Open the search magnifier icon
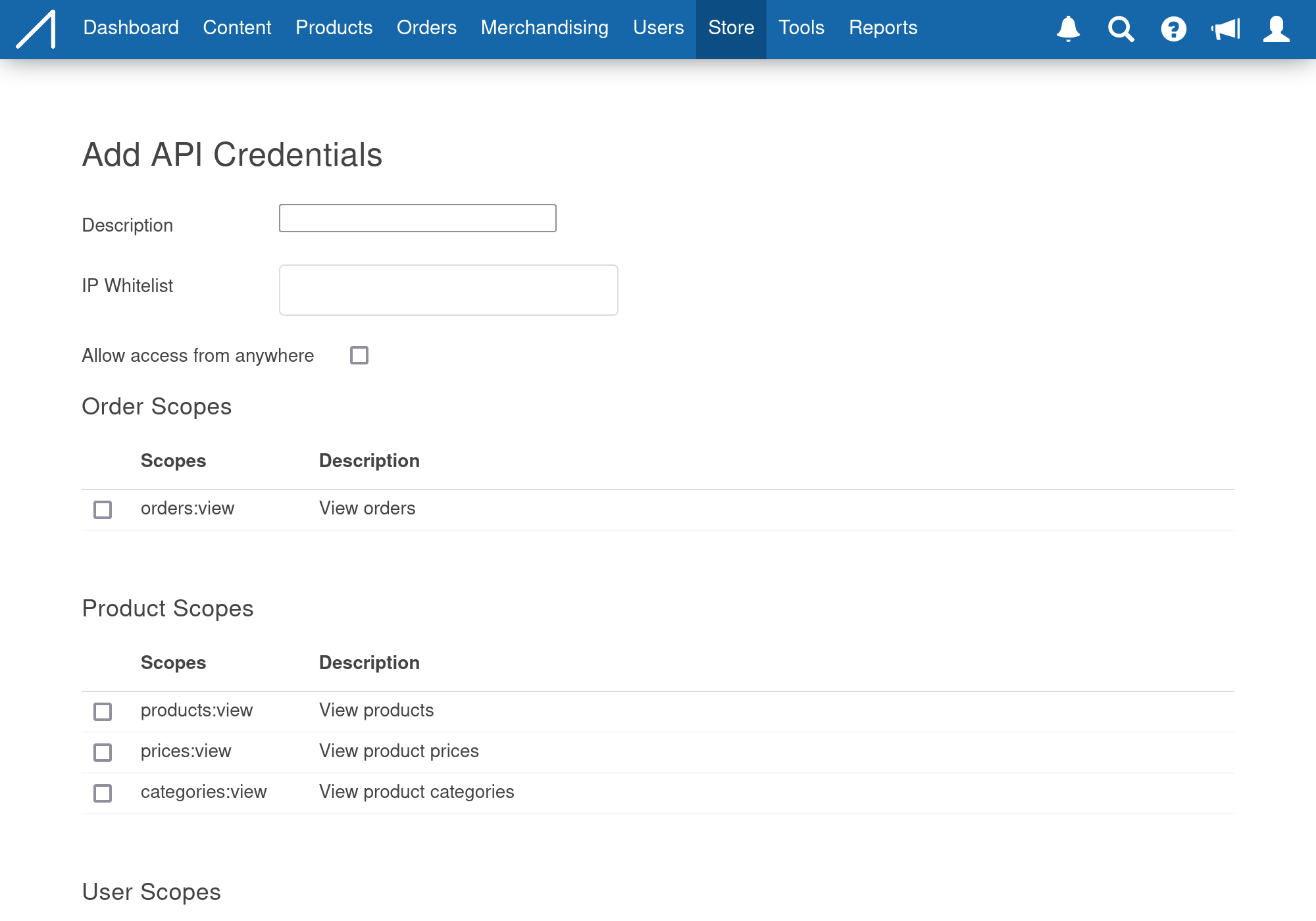The image size is (1316, 921). tap(1121, 29)
